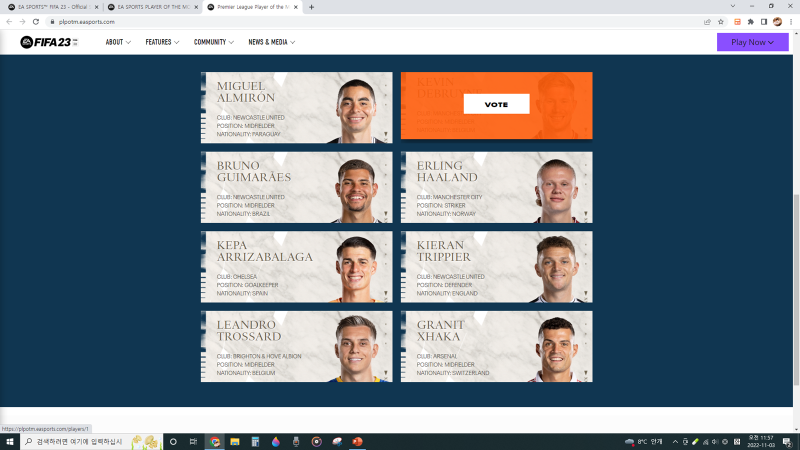This screenshot has width=800, height=450.
Task: Open Cortana circle on taskbar
Action: (x=173, y=442)
